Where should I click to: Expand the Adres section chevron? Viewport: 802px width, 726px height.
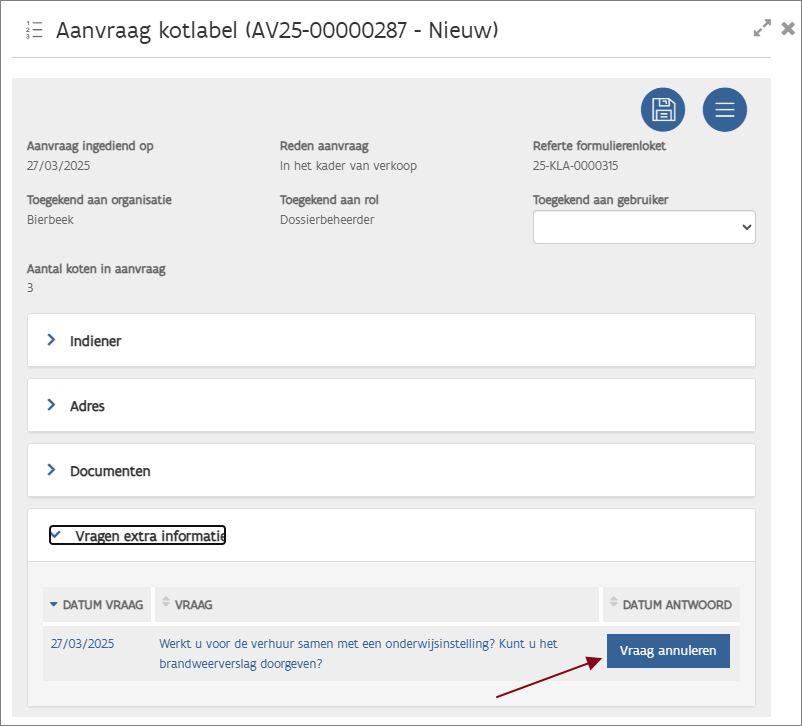(x=51, y=406)
